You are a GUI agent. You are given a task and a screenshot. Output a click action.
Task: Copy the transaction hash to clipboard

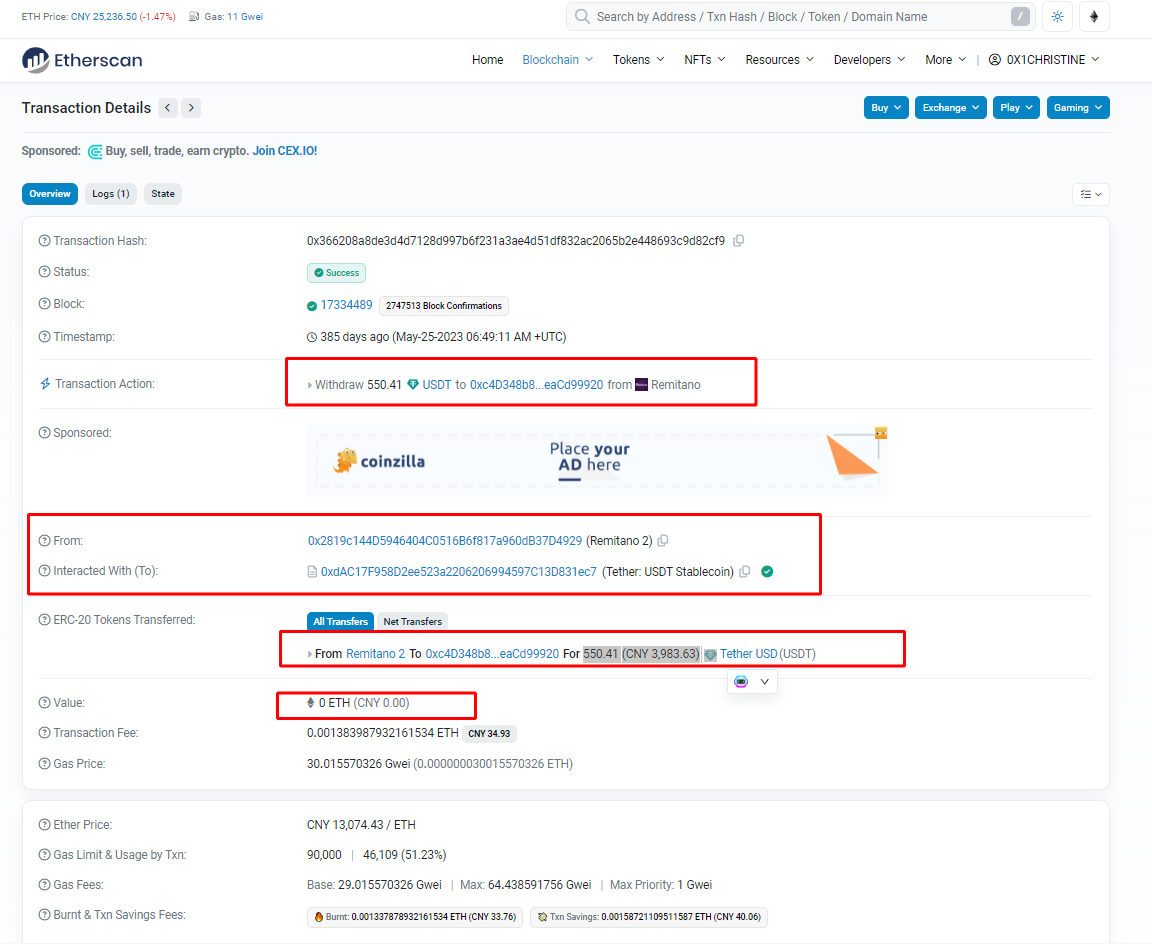[x=739, y=241]
